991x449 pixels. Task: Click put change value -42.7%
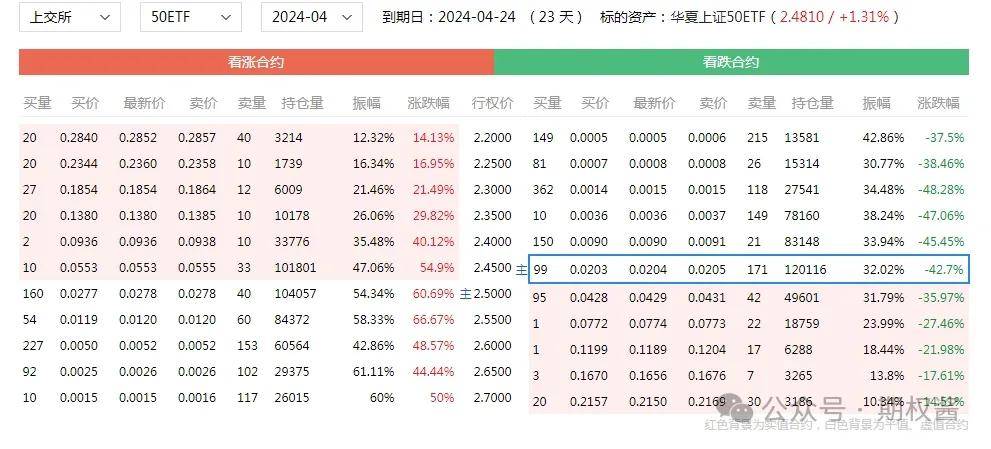(x=944, y=270)
